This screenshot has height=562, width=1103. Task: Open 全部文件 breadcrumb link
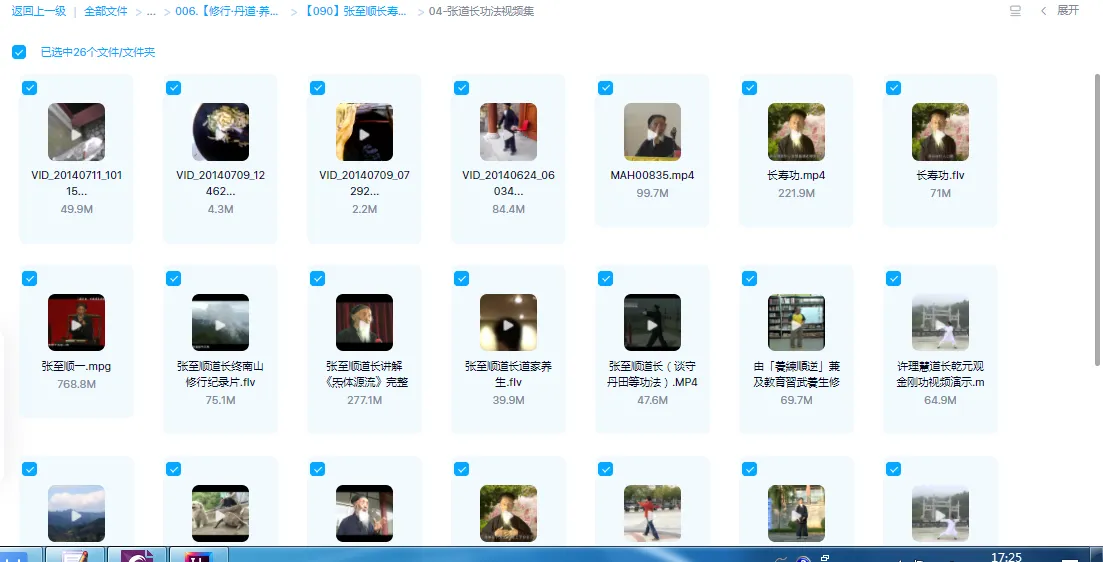click(x=108, y=11)
